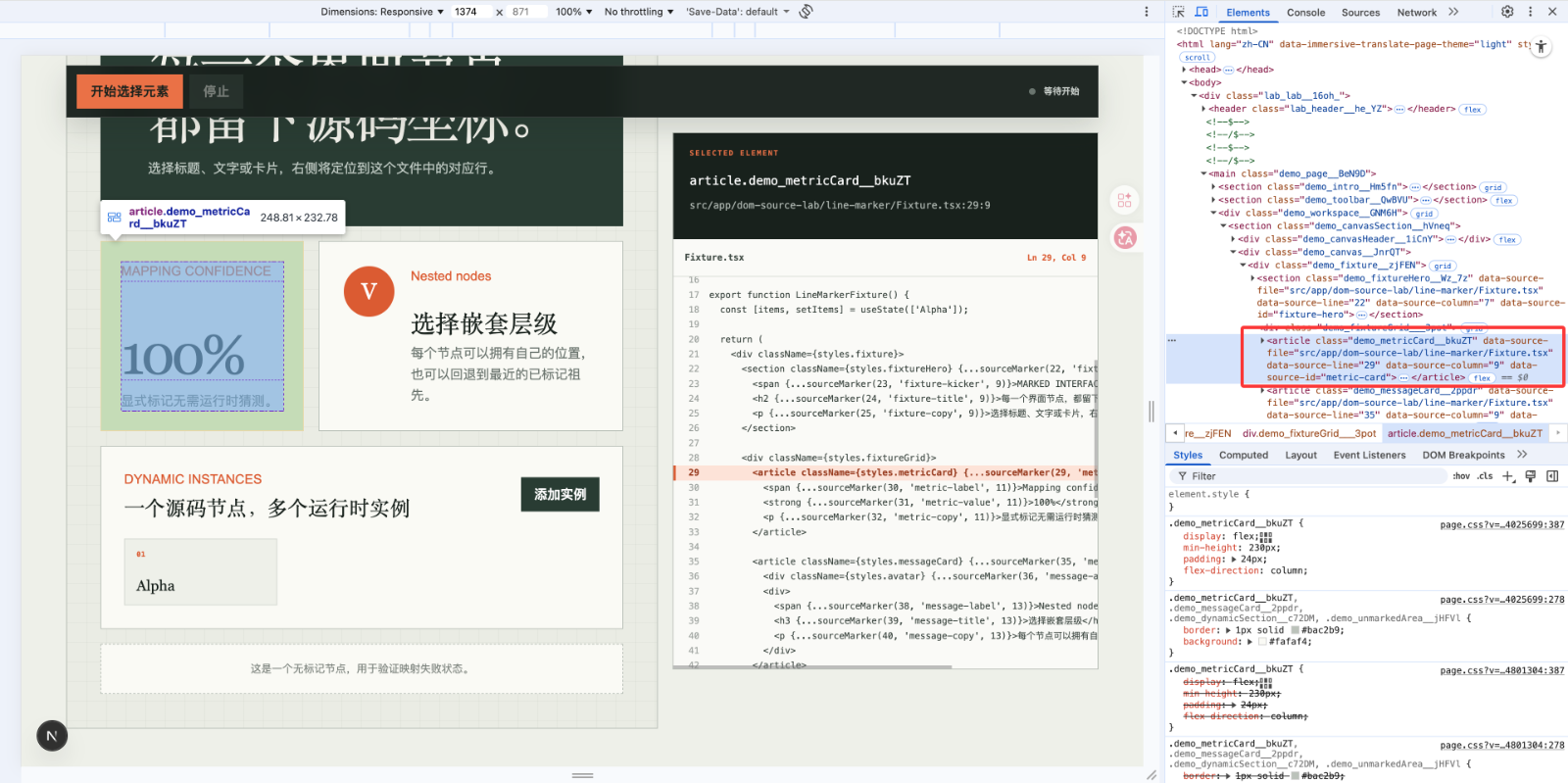Image resolution: width=1568 pixels, height=783 pixels.
Task: Click the V avatar in Nested nodes card
Action: [x=368, y=291]
